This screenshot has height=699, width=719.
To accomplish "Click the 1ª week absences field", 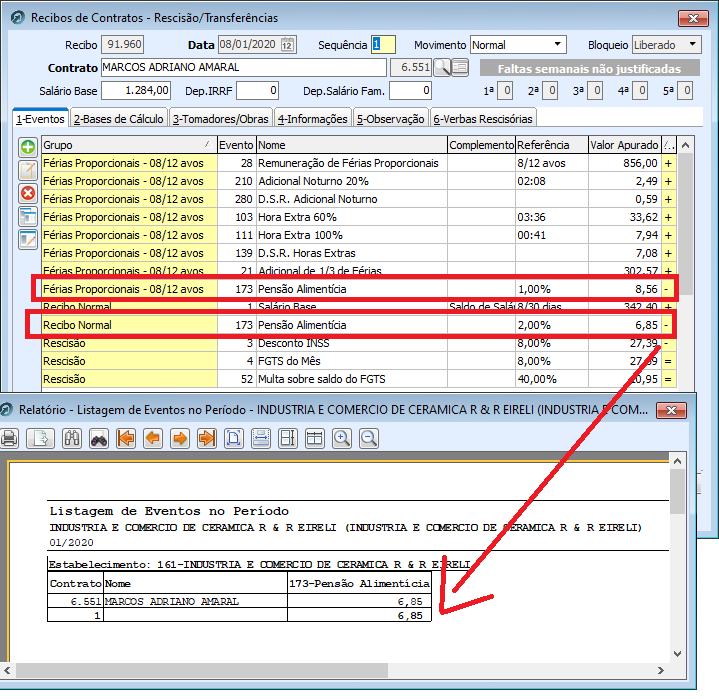I will tap(505, 90).
